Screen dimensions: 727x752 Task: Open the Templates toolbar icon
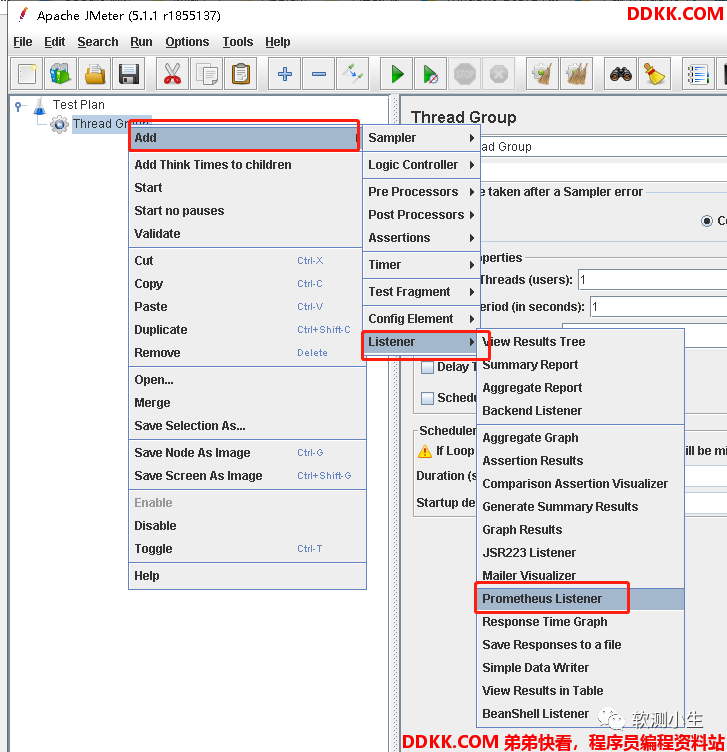coord(60,74)
